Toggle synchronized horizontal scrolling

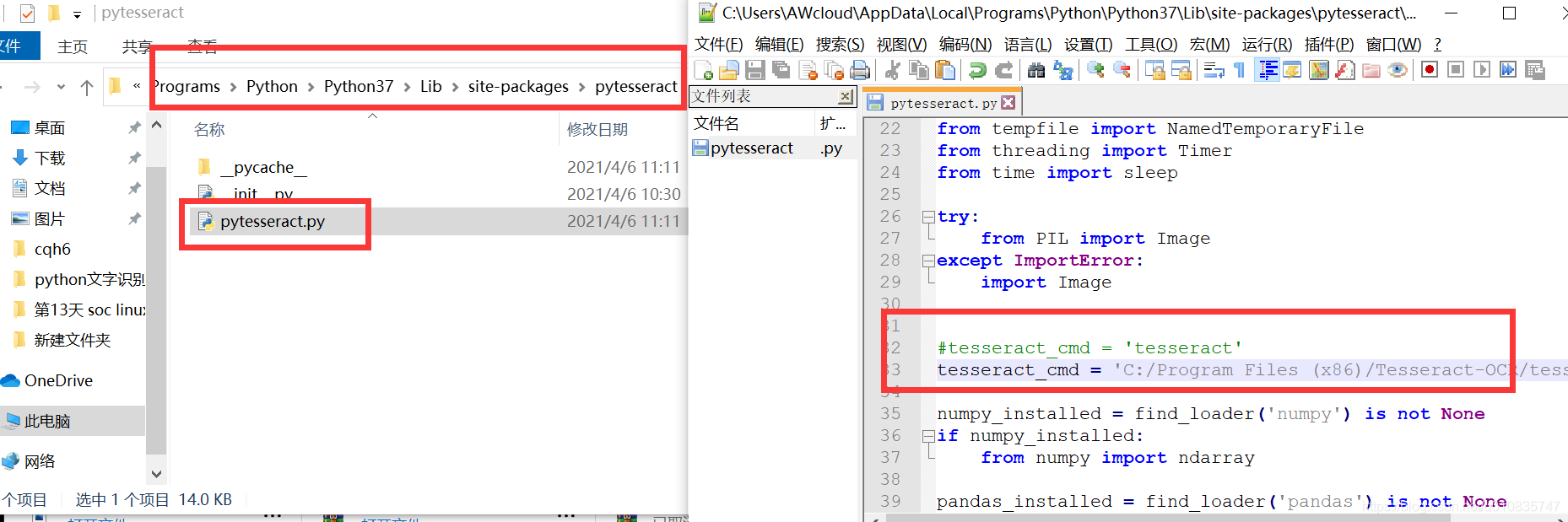tap(1181, 70)
